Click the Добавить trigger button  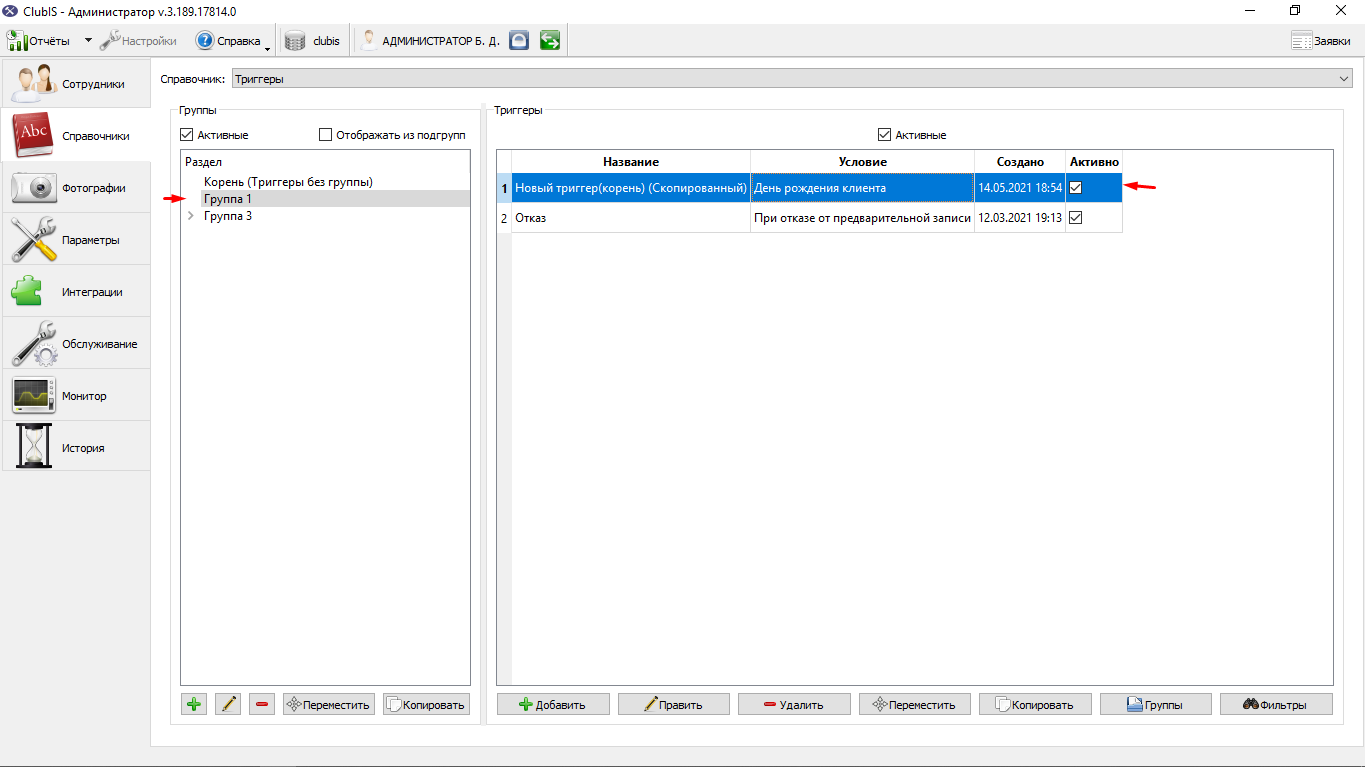[553, 704]
